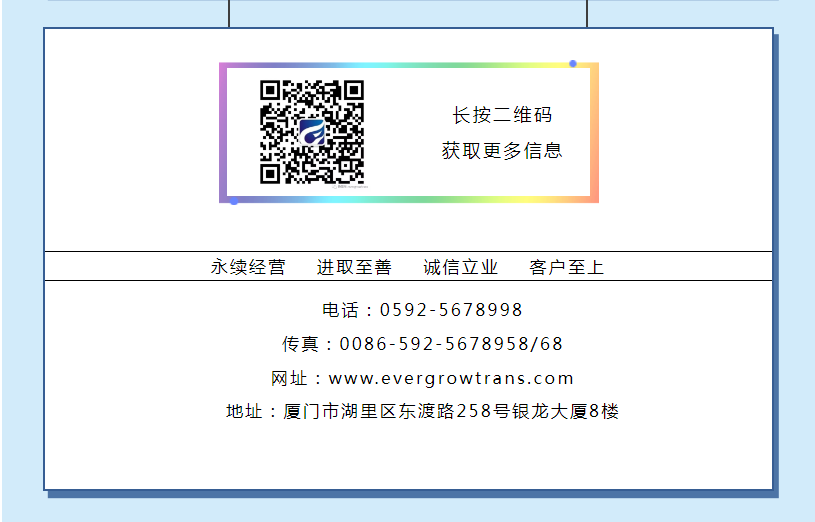The image size is (815, 522).
Task: Click the 传真 label
Action: (300, 344)
